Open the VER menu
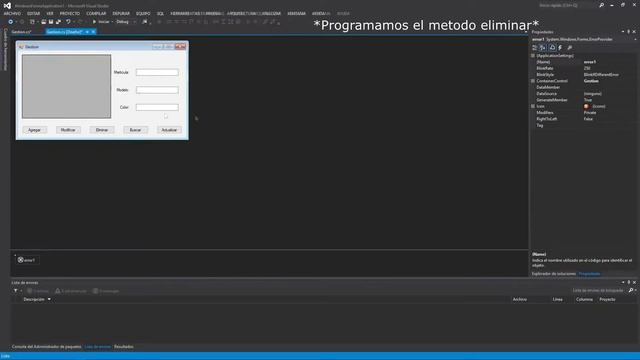The image size is (640, 360). point(50,13)
